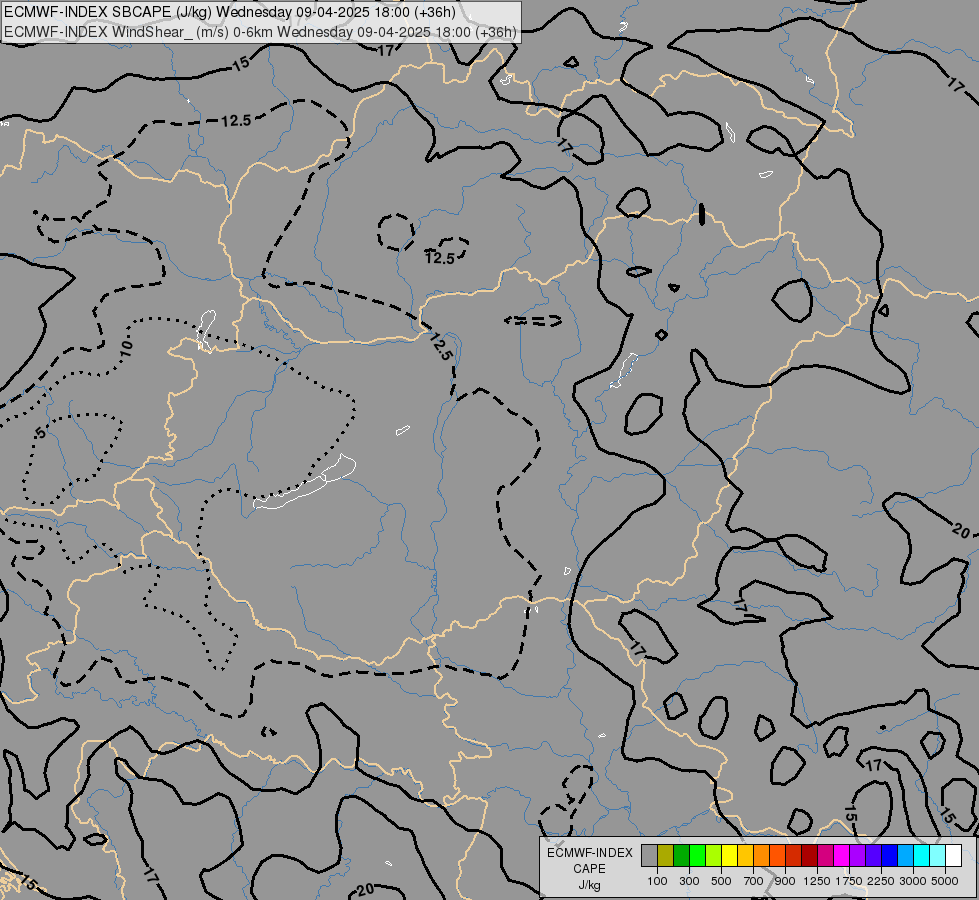Image resolution: width=979 pixels, height=900 pixels.
Task: Select the bright cyan legend swatch
Action: point(922,855)
